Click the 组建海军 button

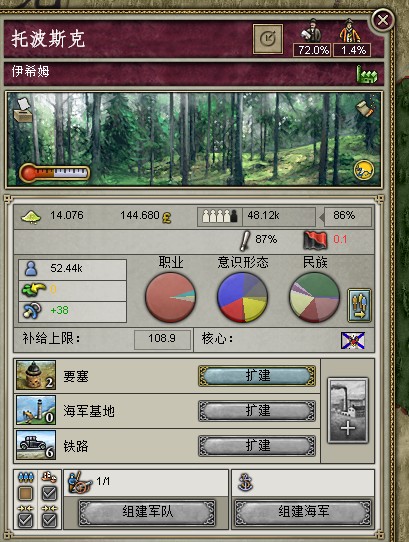coord(303,512)
